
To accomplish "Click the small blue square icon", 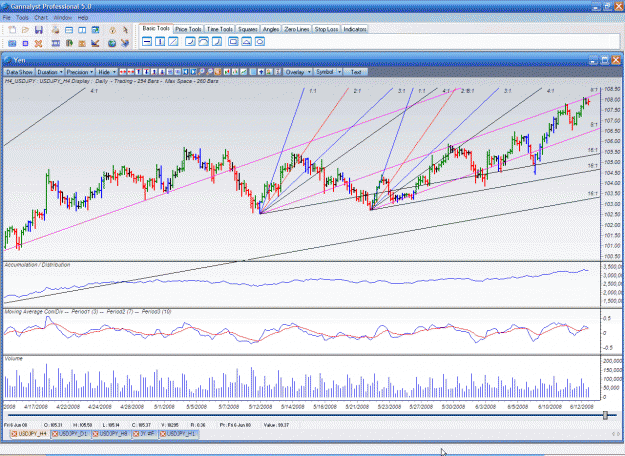I will (26, 43).
